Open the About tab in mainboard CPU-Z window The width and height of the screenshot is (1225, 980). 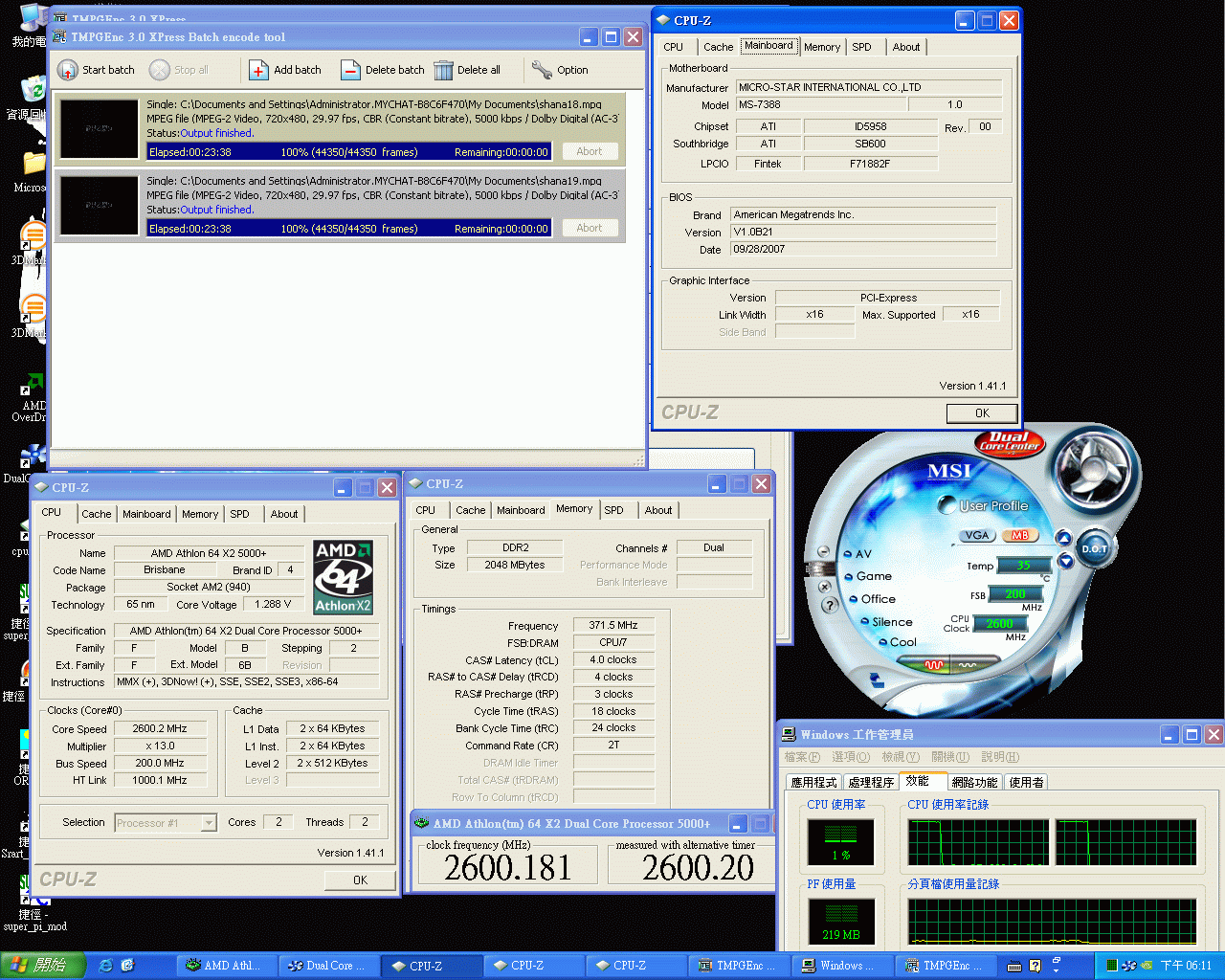click(906, 47)
